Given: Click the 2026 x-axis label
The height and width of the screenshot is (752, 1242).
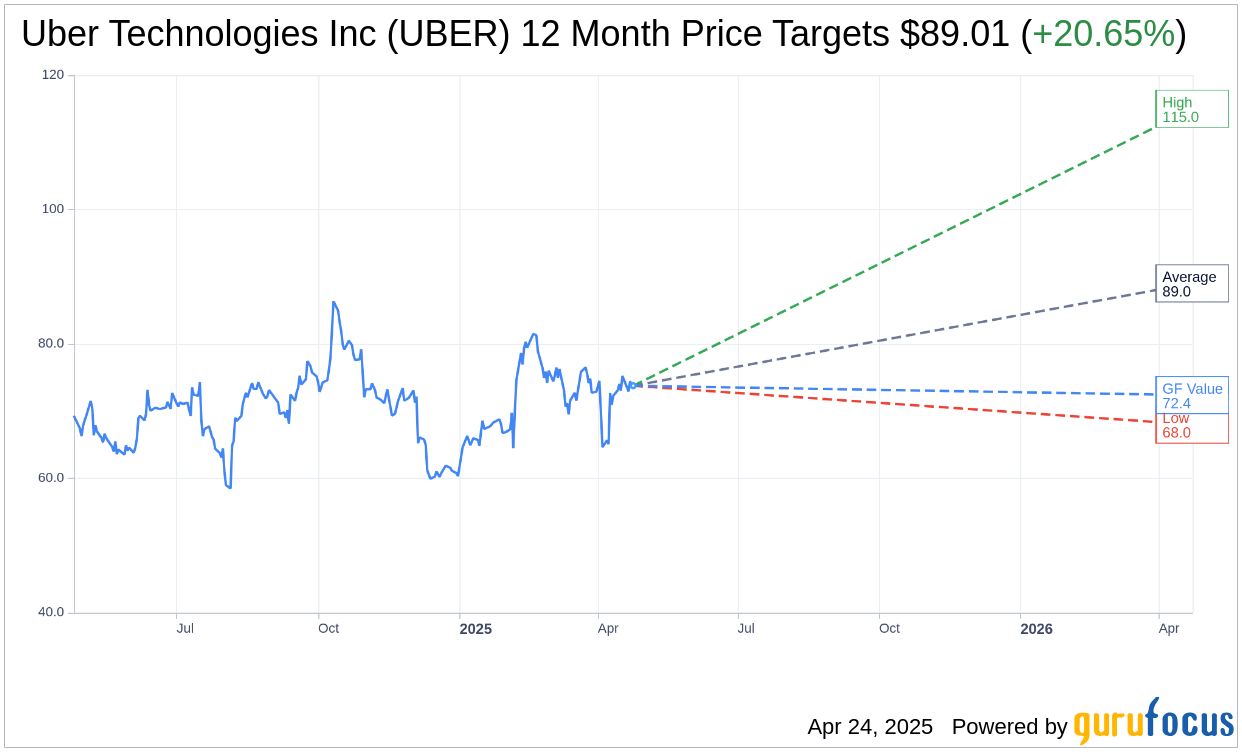Looking at the screenshot, I should pos(1036,629).
